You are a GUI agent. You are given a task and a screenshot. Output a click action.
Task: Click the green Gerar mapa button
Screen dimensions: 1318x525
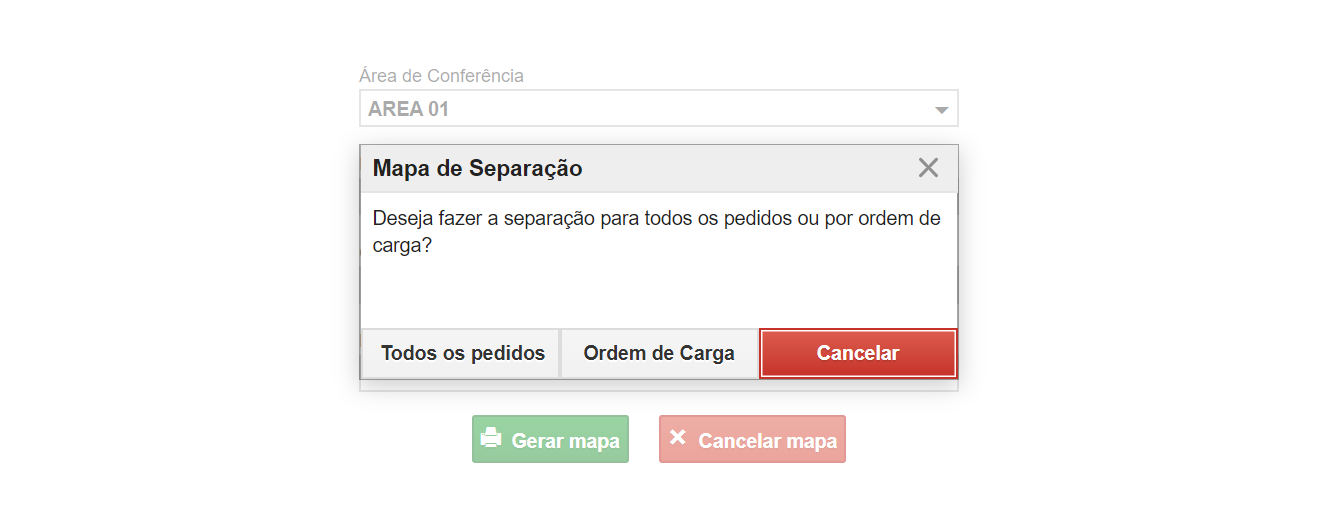(550, 439)
